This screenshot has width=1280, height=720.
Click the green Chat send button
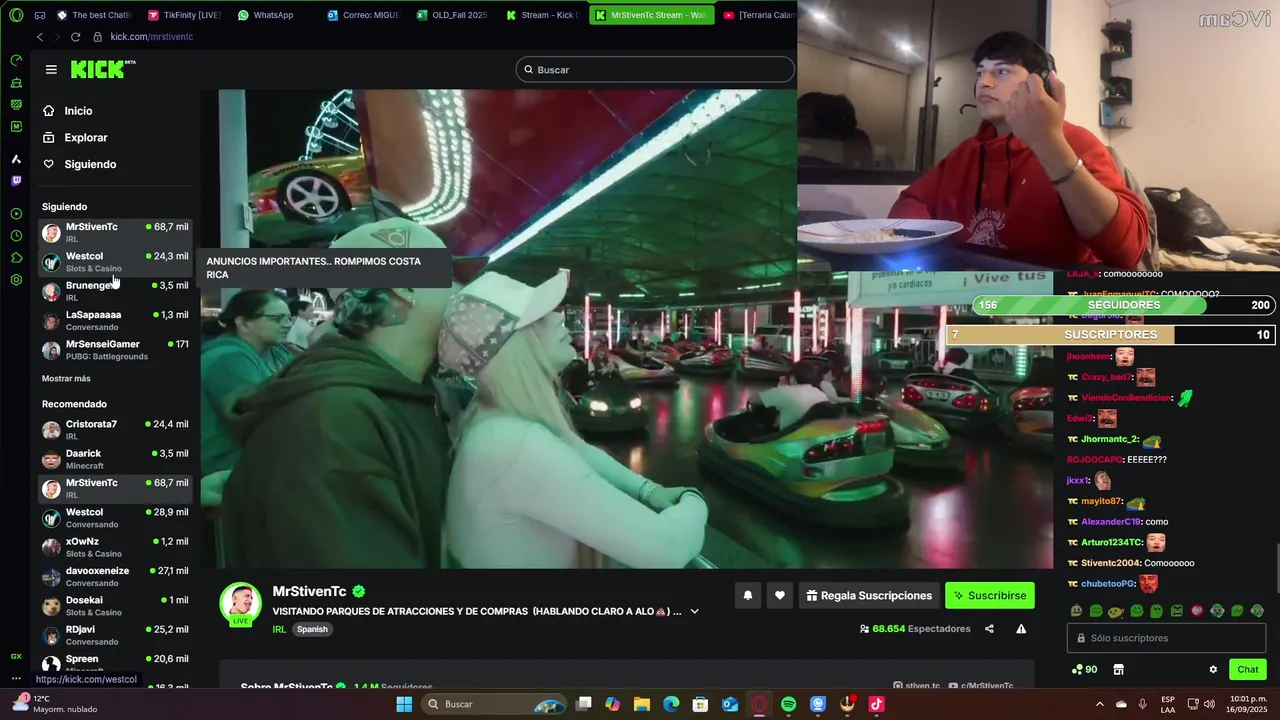(x=1247, y=669)
